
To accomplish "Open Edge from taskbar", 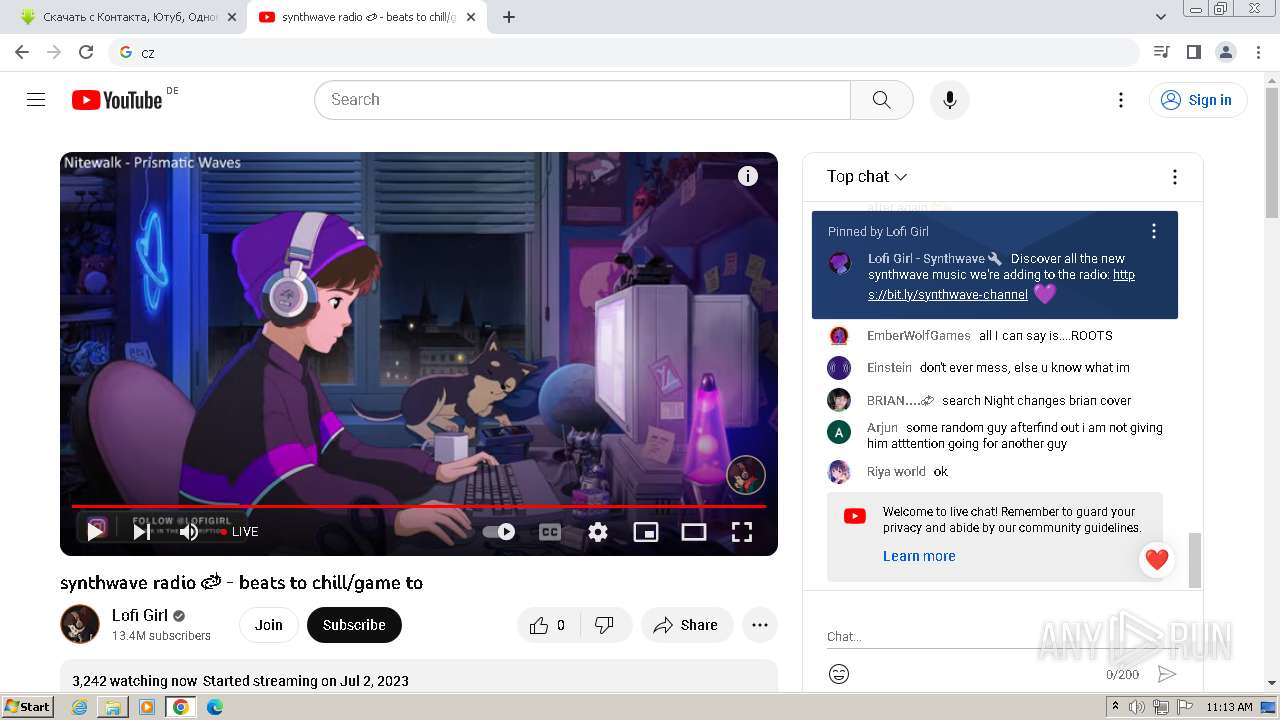I will 215,707.
